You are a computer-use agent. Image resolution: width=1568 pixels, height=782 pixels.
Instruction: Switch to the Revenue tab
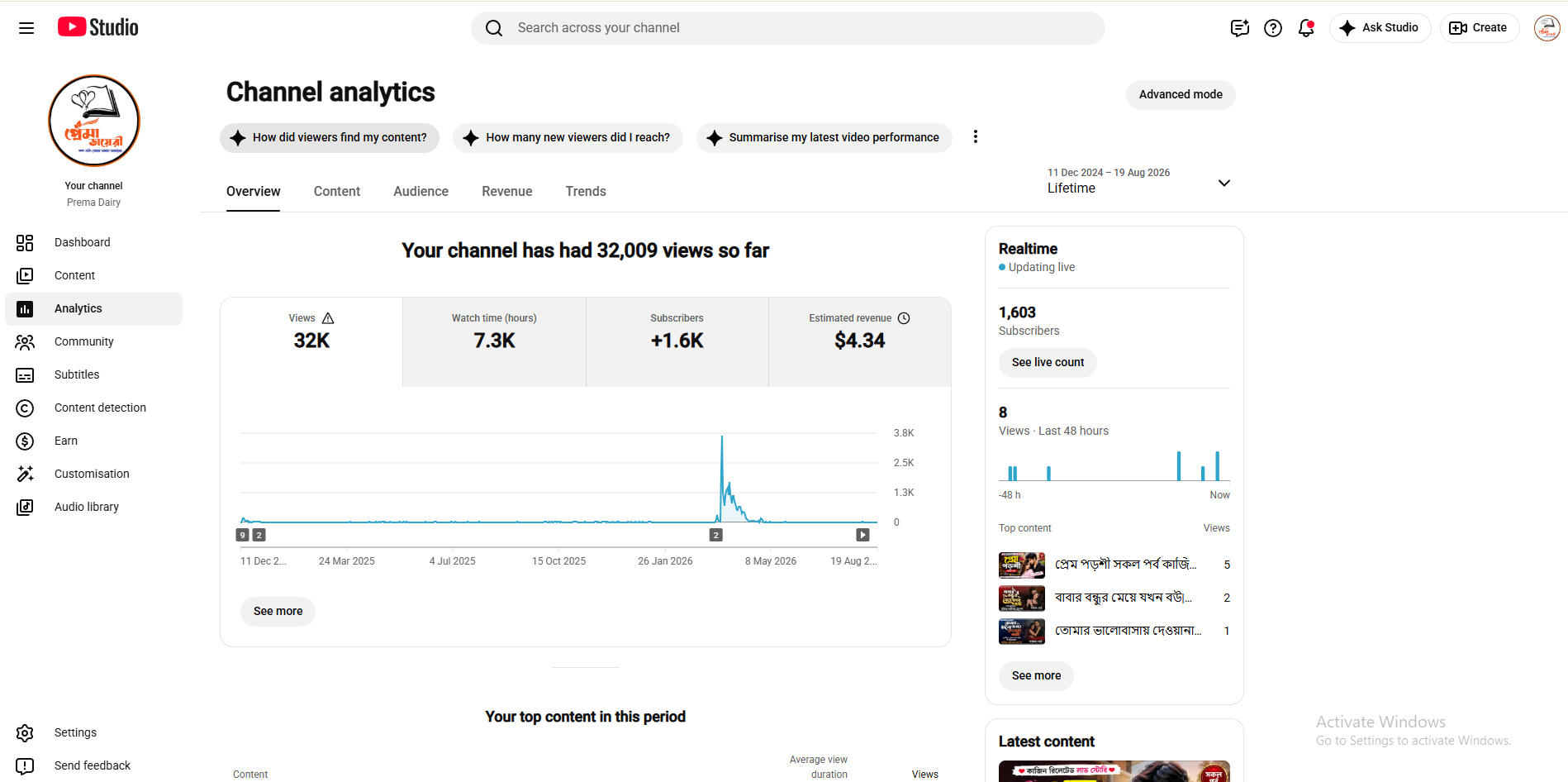[507, 191]
